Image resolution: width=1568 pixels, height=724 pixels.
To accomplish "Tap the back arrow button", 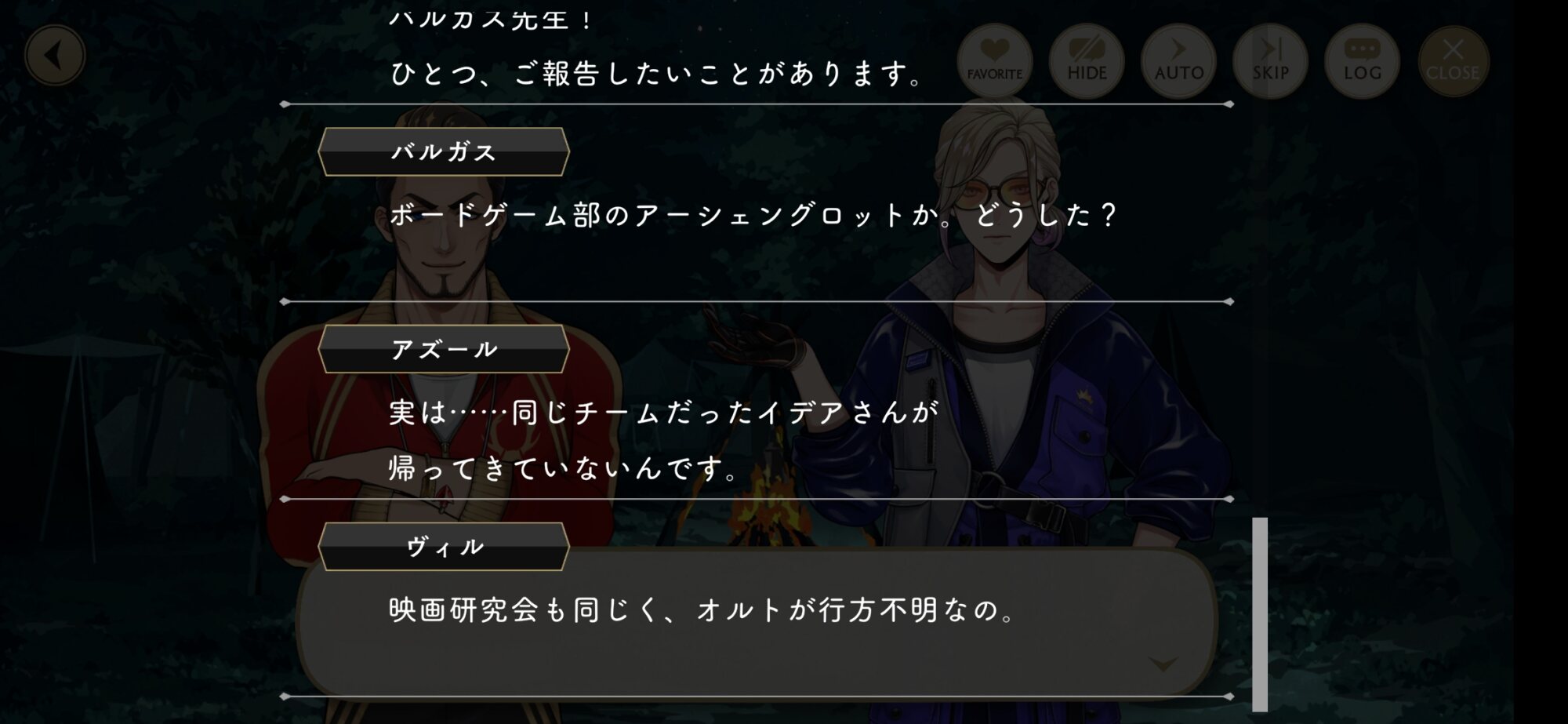I will (x=55, y=56).
